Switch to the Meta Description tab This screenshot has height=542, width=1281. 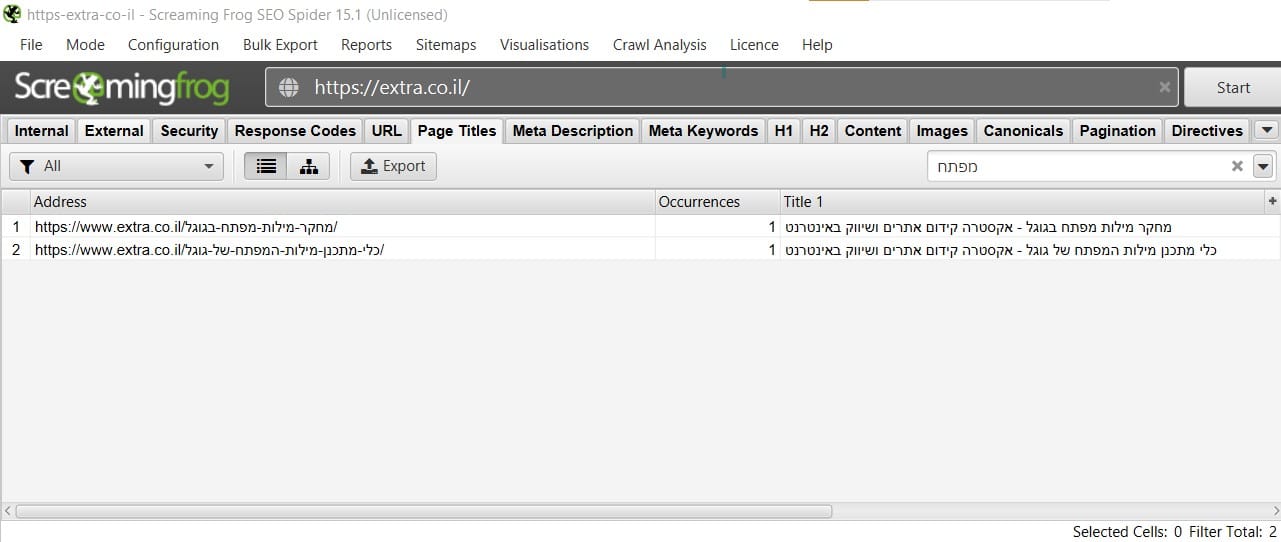573,131
